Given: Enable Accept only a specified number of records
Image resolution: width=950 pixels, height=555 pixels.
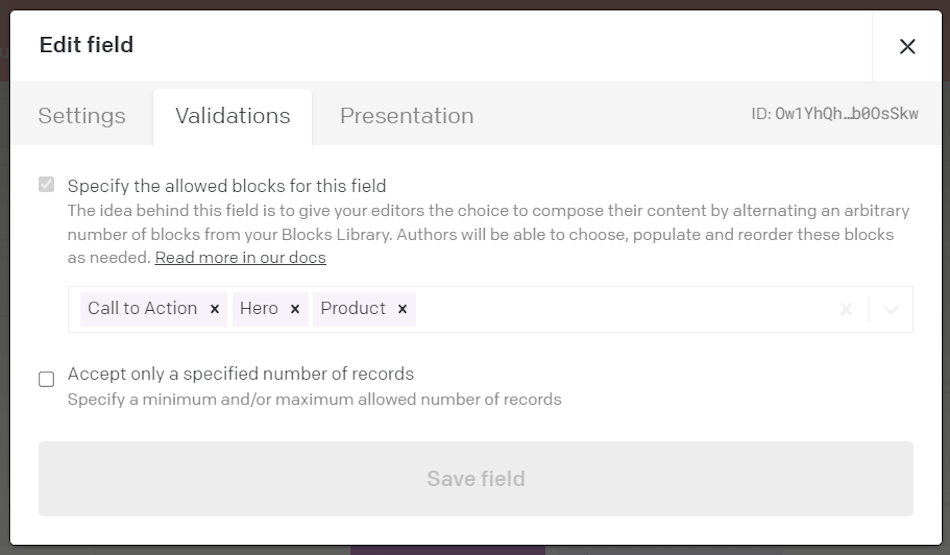Looking at the screenshot, I should pyautogui.click(x=47, y=379).
